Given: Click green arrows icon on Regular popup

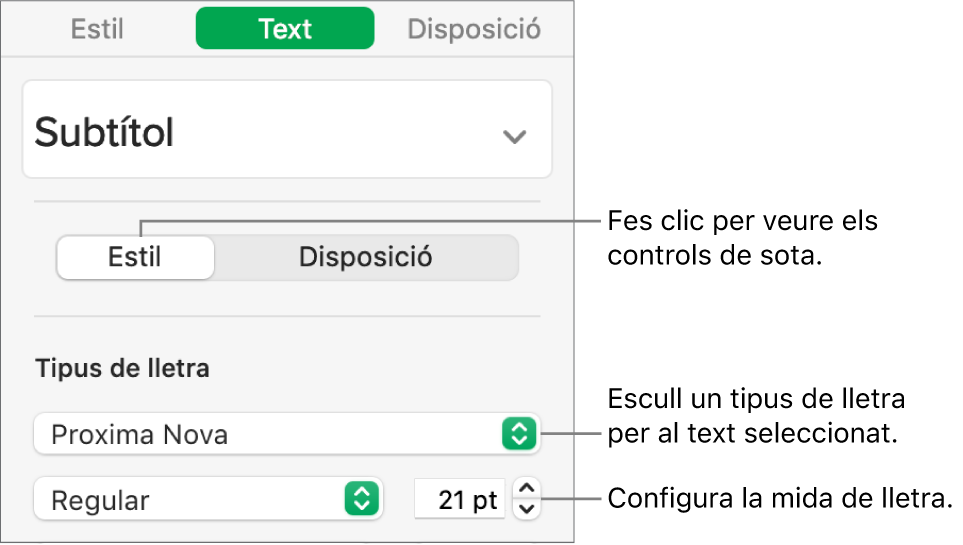Looking at the screenshot, I should pos(361,498).
